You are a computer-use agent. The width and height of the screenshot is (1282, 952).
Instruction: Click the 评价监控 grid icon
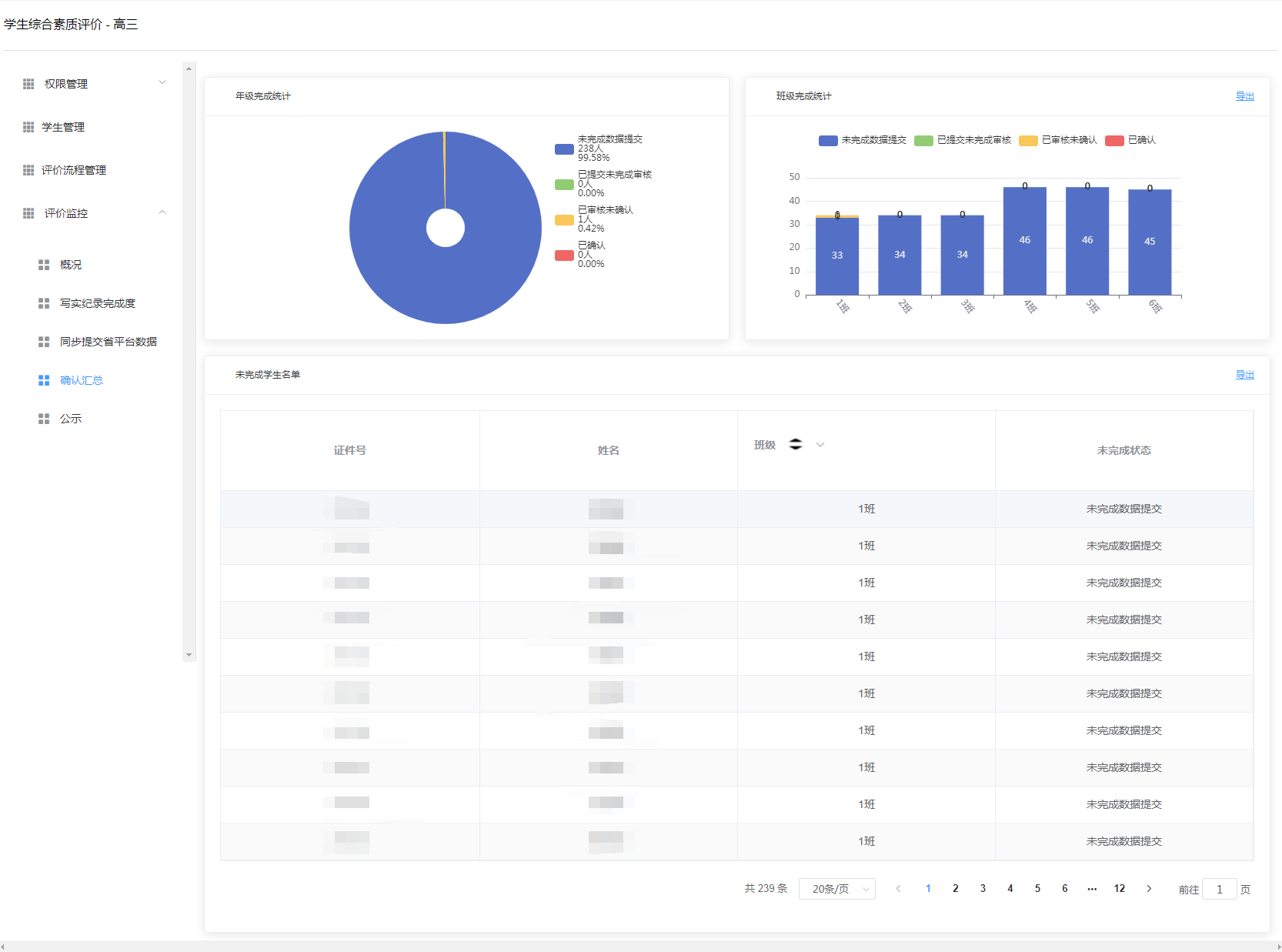[x=28, y=213]
